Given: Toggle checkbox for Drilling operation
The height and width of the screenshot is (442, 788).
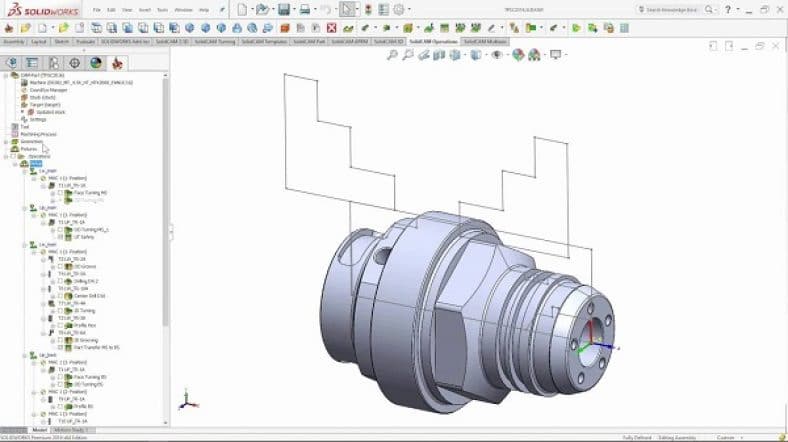Looking at the screenshot, I should pyautogui.click(x=60, y=281).
